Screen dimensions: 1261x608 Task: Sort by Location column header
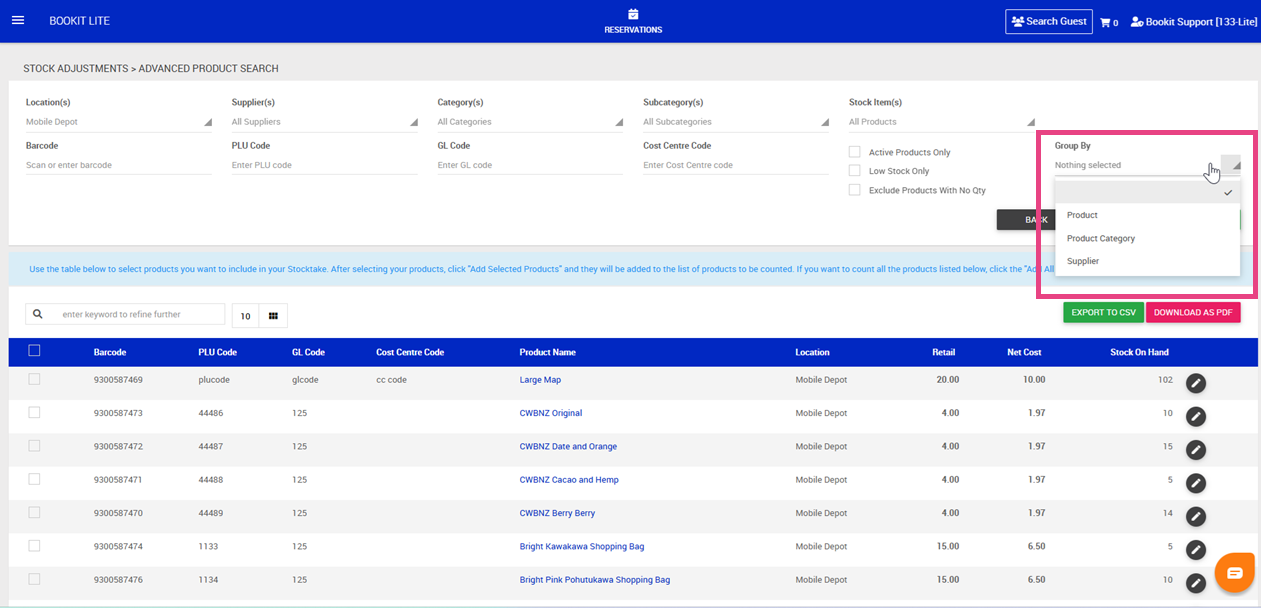[x=812, y=352]
